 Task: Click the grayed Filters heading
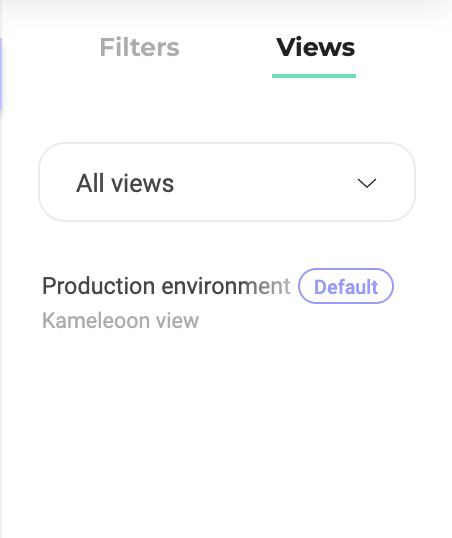point(139,47)
